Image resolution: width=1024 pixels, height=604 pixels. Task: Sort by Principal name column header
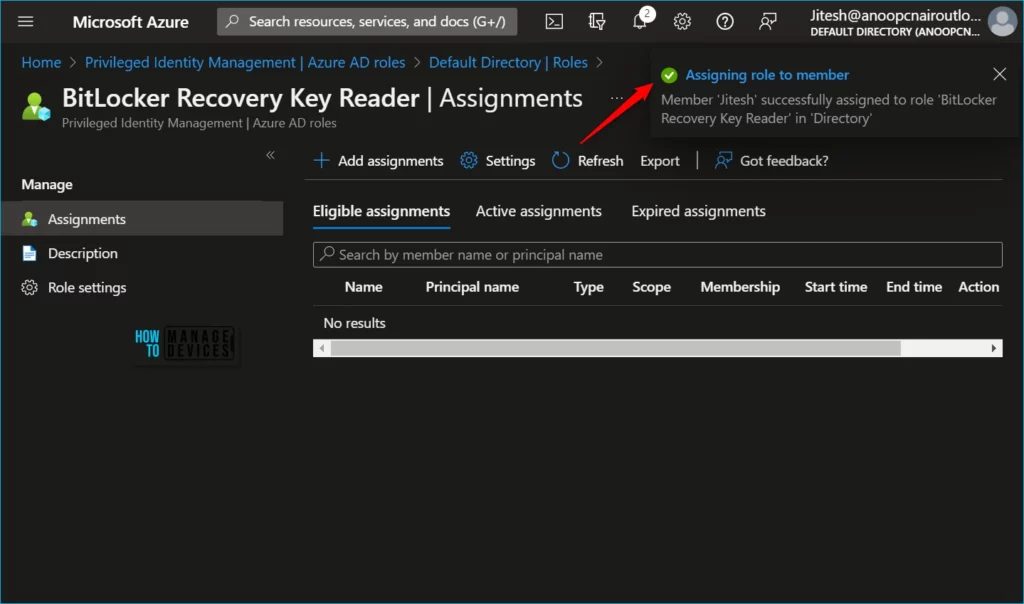coord(472,287)
